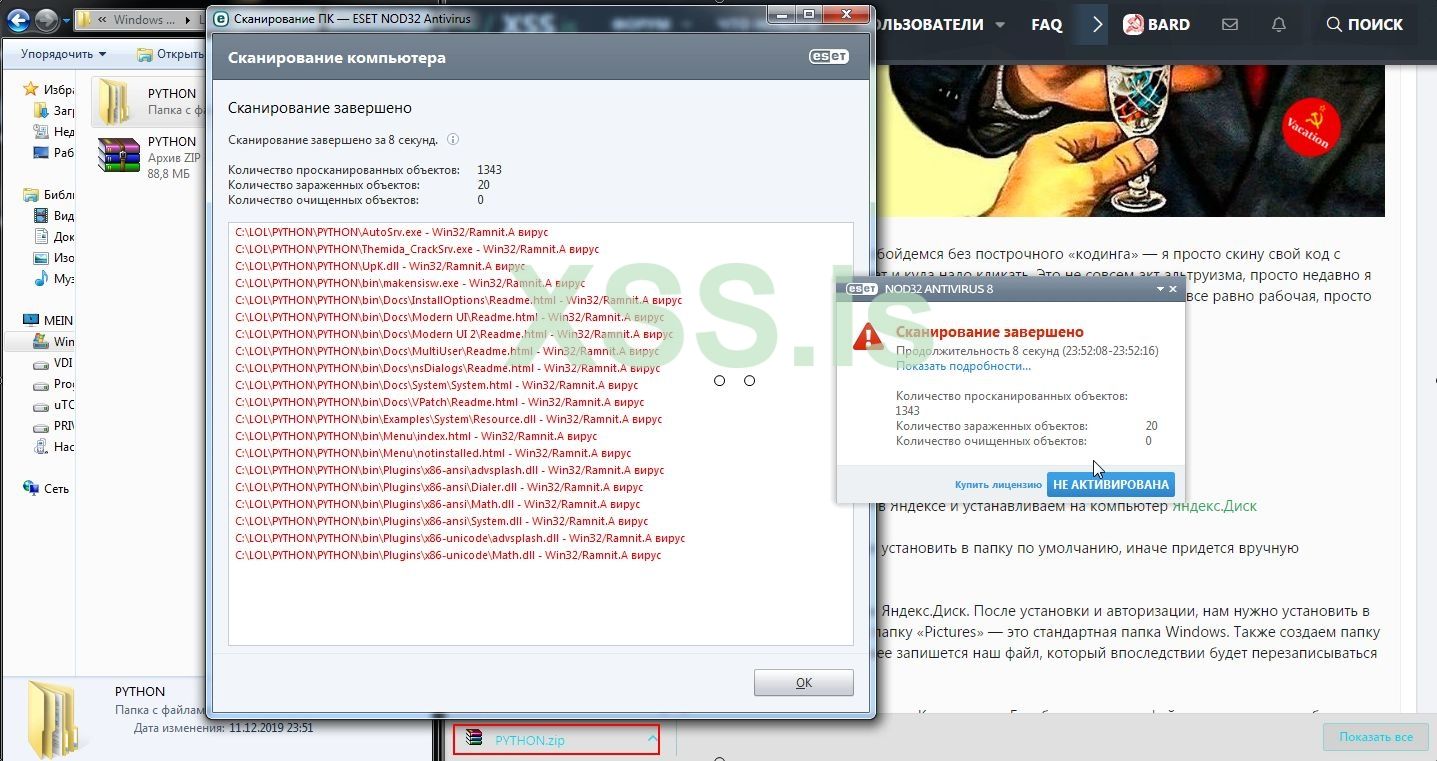Select the nsDialogs\Readme.html log entry
The image size is (1437, 761).
pos(449,368)
